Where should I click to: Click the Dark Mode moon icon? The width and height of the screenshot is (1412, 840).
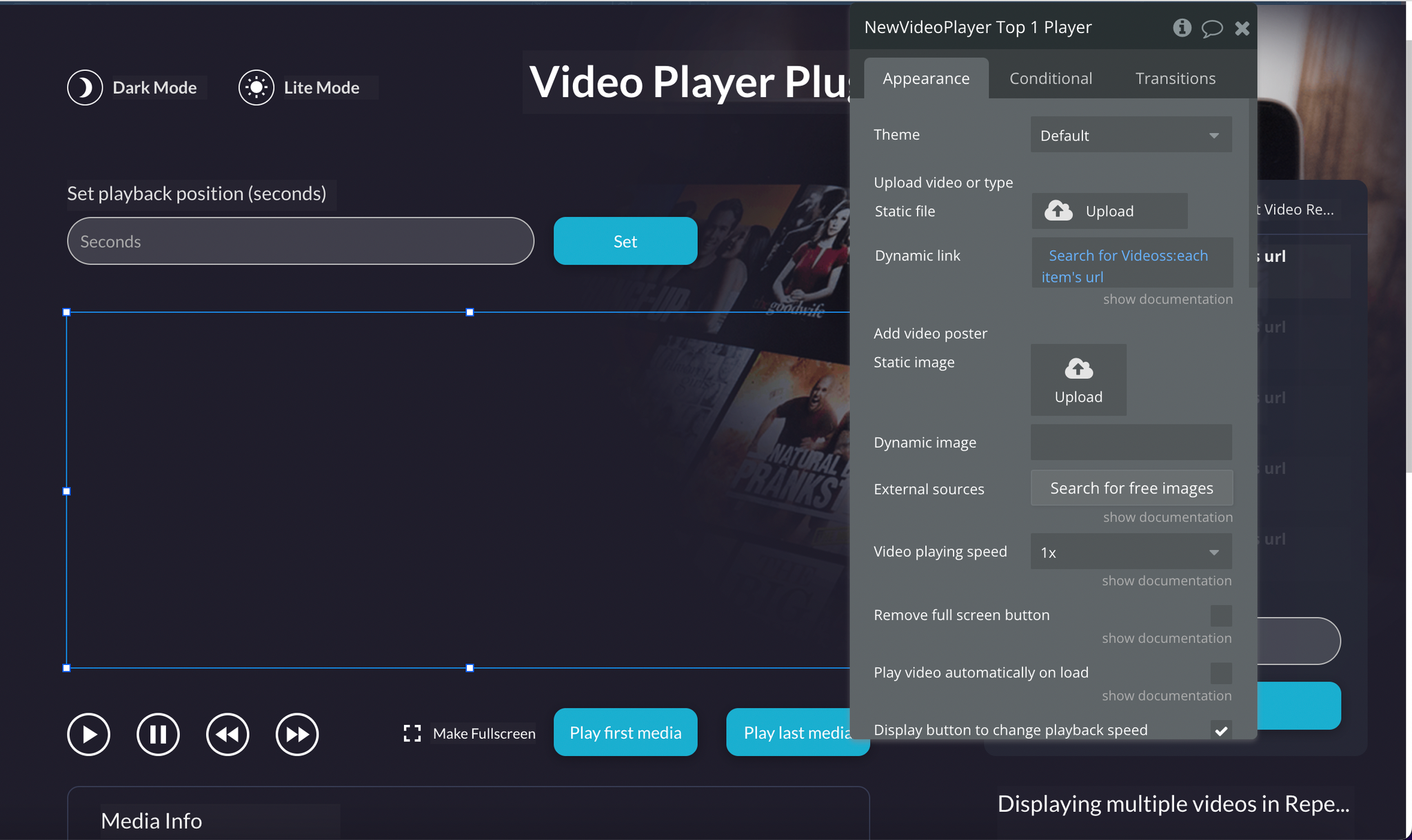[85, 88]
